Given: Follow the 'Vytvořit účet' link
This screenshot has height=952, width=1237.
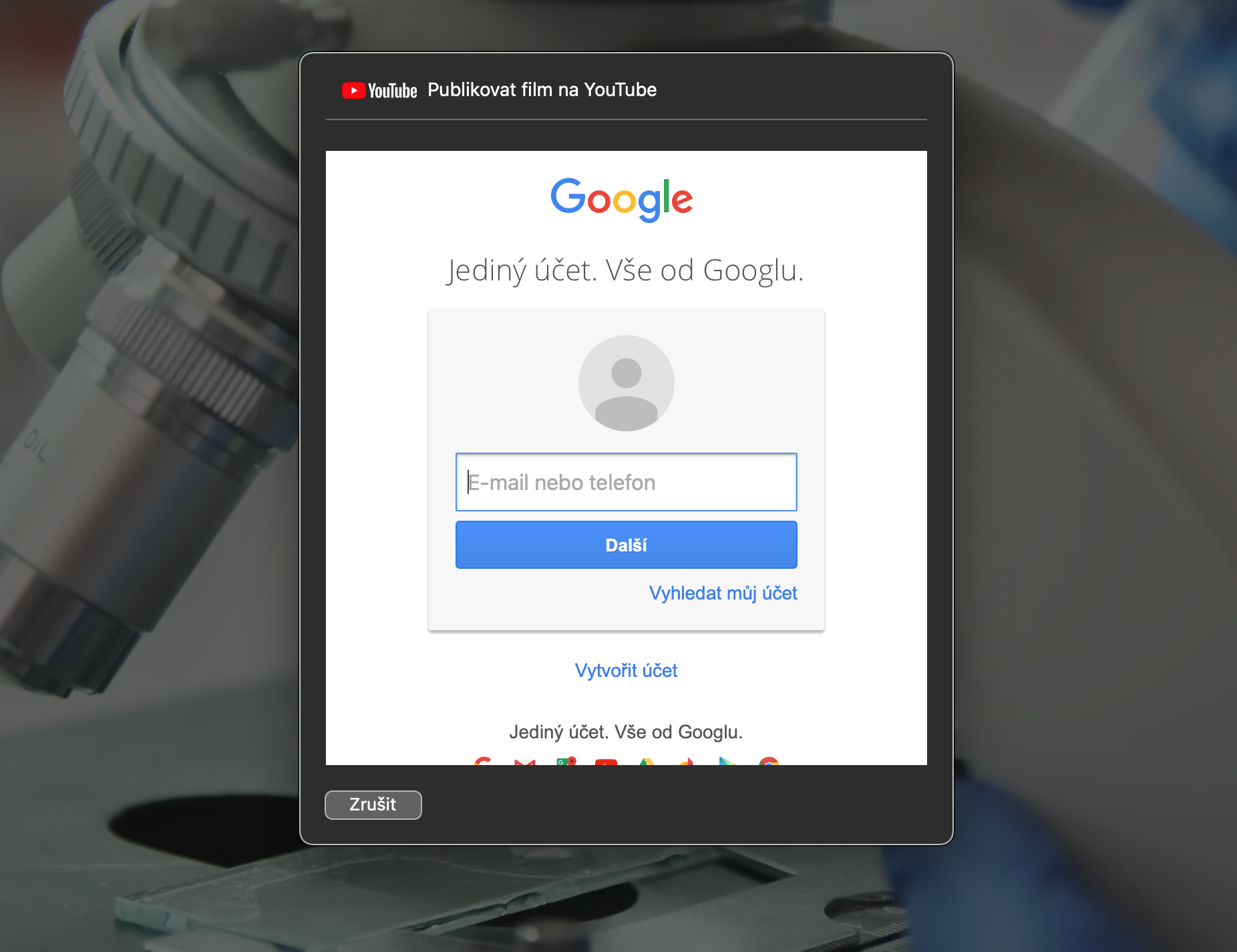Looking at the screenshot, I should 627,670.
